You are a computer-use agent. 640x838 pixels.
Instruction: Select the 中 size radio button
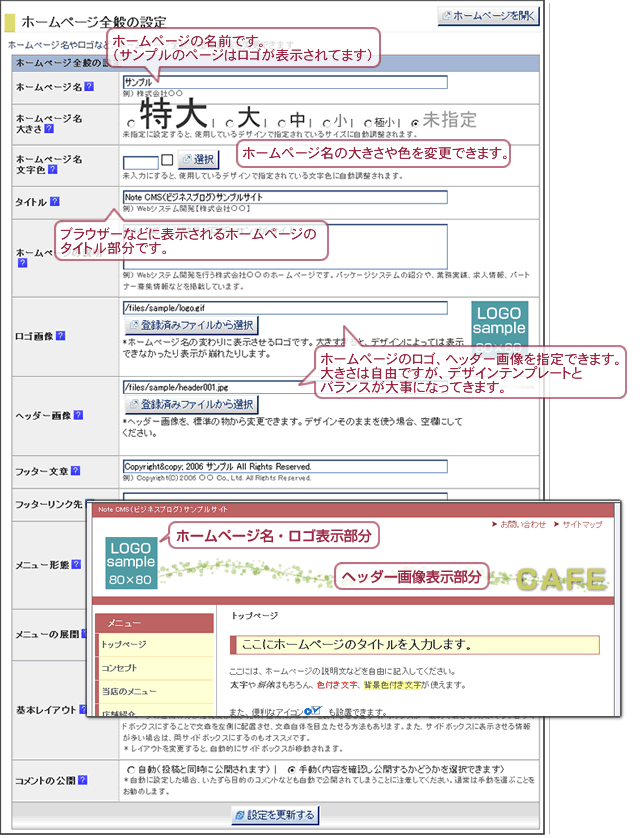(x=282, y=123)
